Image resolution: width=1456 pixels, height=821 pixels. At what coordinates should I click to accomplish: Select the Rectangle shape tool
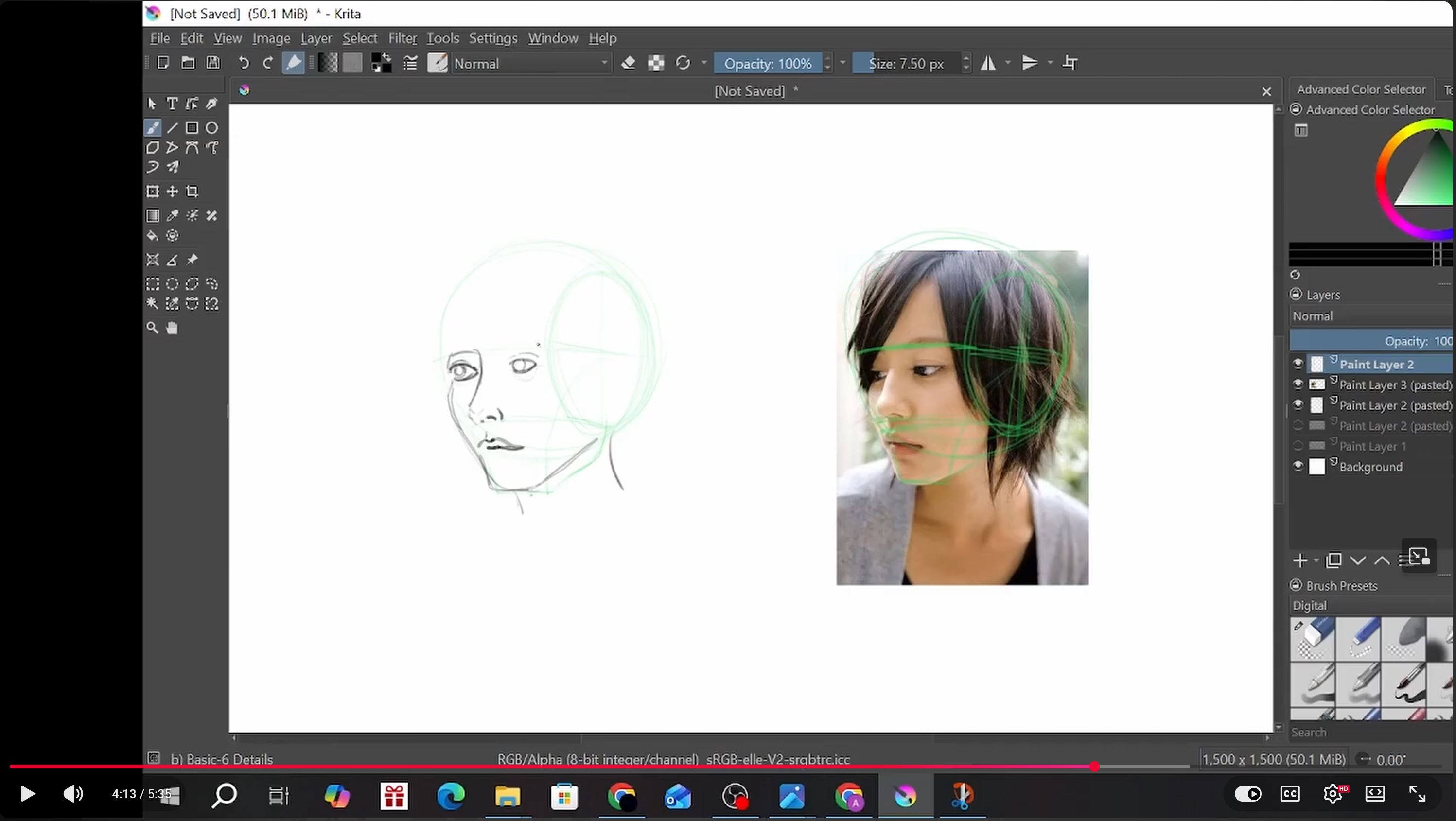(x=192, y=128)
